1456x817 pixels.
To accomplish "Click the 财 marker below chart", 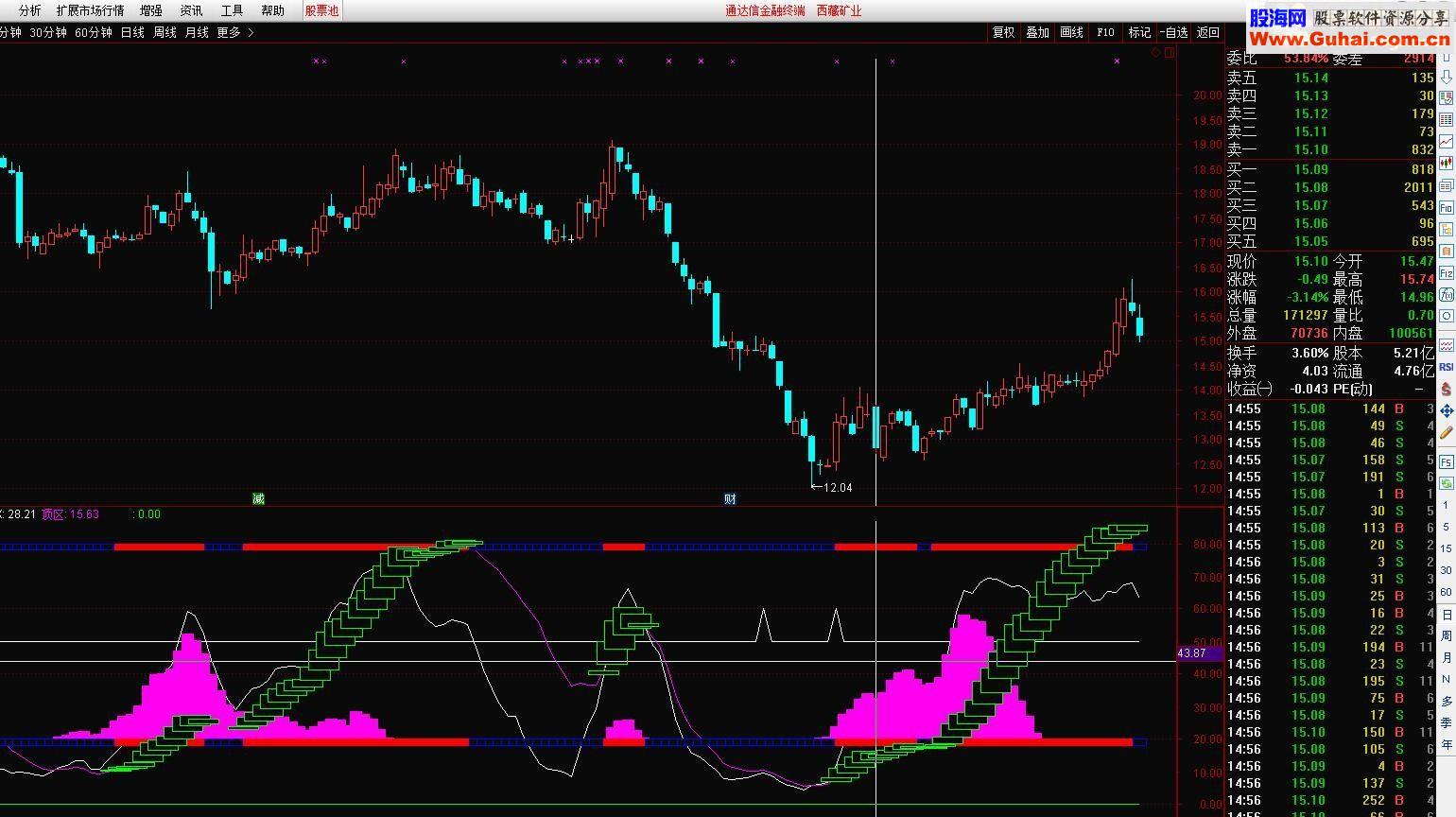I will (x=730, y=498).
